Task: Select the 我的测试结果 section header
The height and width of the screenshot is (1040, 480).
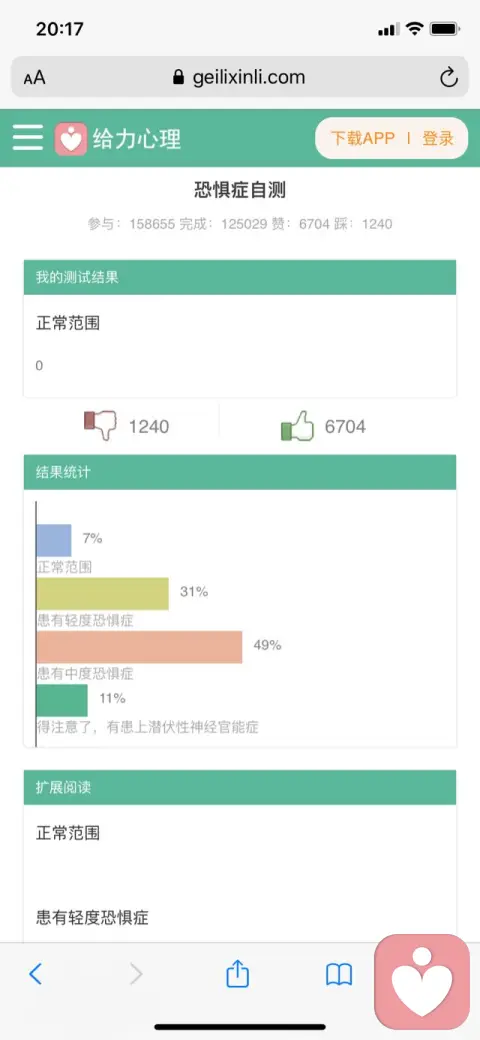Action: tap(240, 277)
